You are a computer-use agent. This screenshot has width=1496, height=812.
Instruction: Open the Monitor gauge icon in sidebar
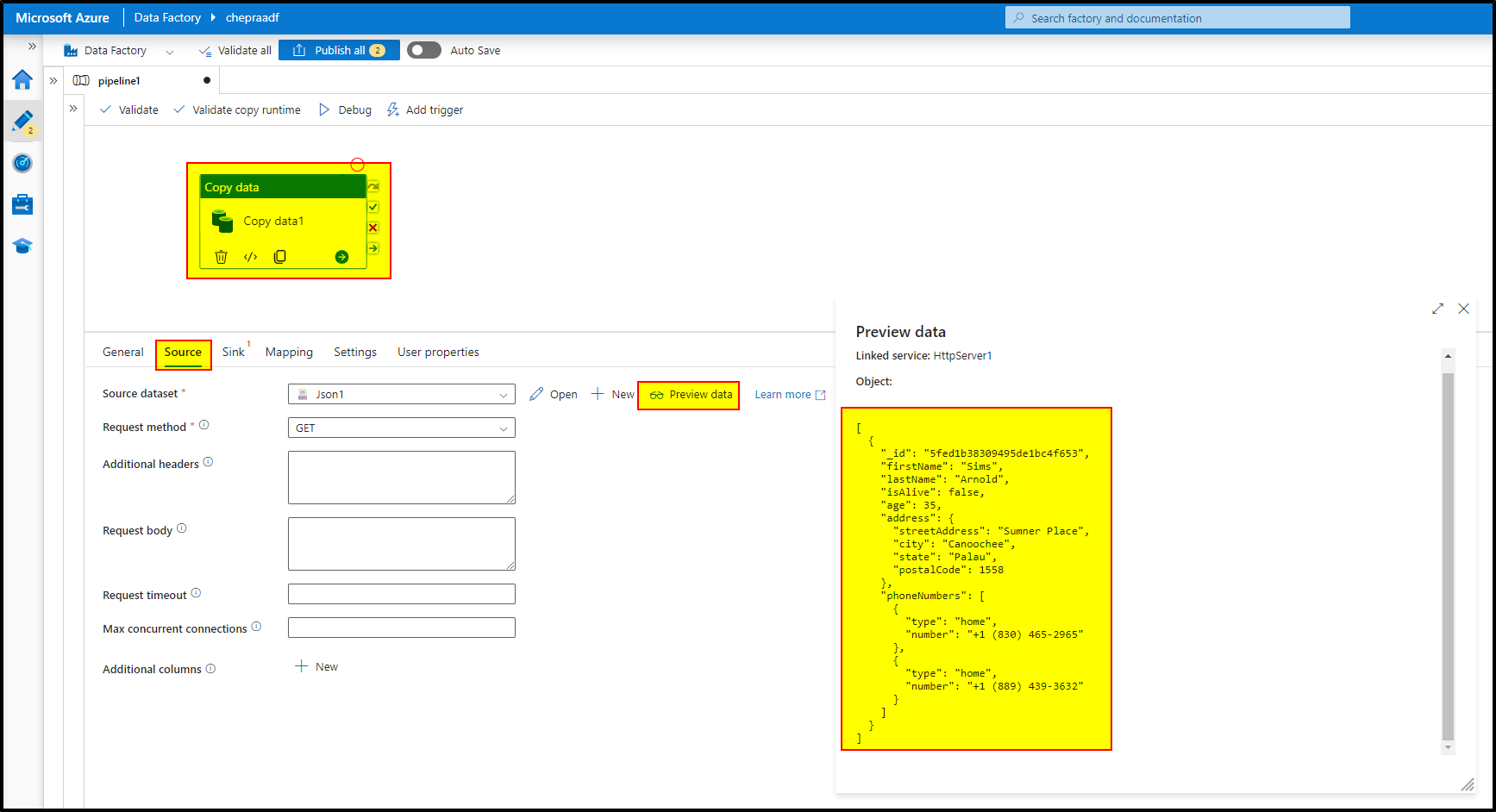click(22, 163)
